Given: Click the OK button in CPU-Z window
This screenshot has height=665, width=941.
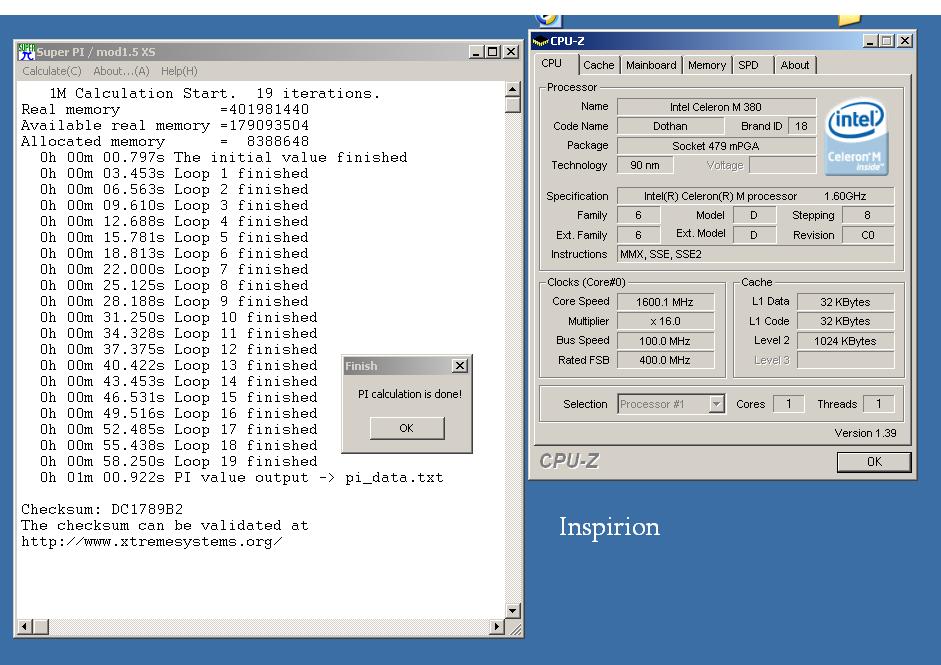Looking at the screenshot, I should (x=874, y=462).
